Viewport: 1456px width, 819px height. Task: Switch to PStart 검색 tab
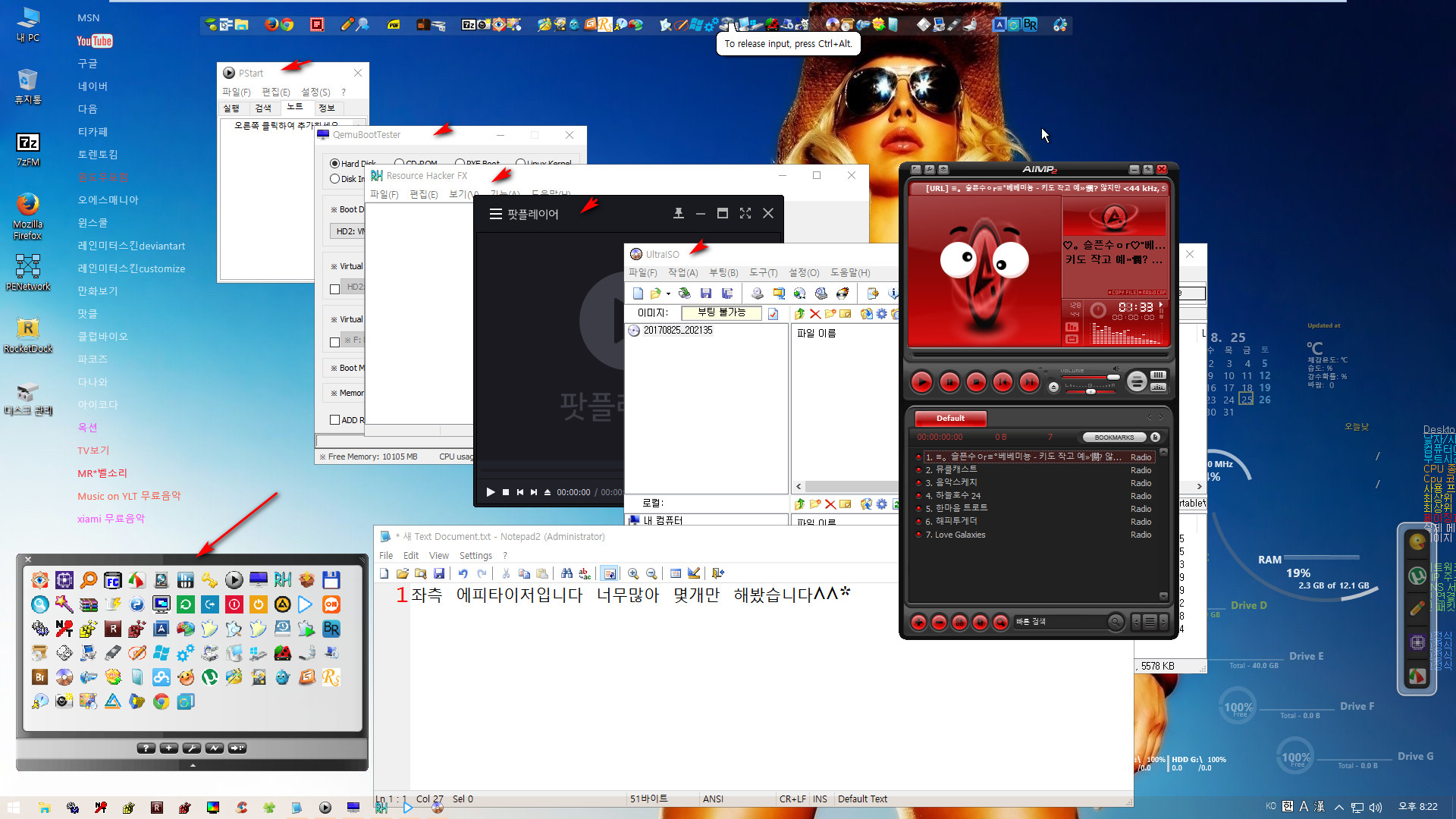click(262, 108)
